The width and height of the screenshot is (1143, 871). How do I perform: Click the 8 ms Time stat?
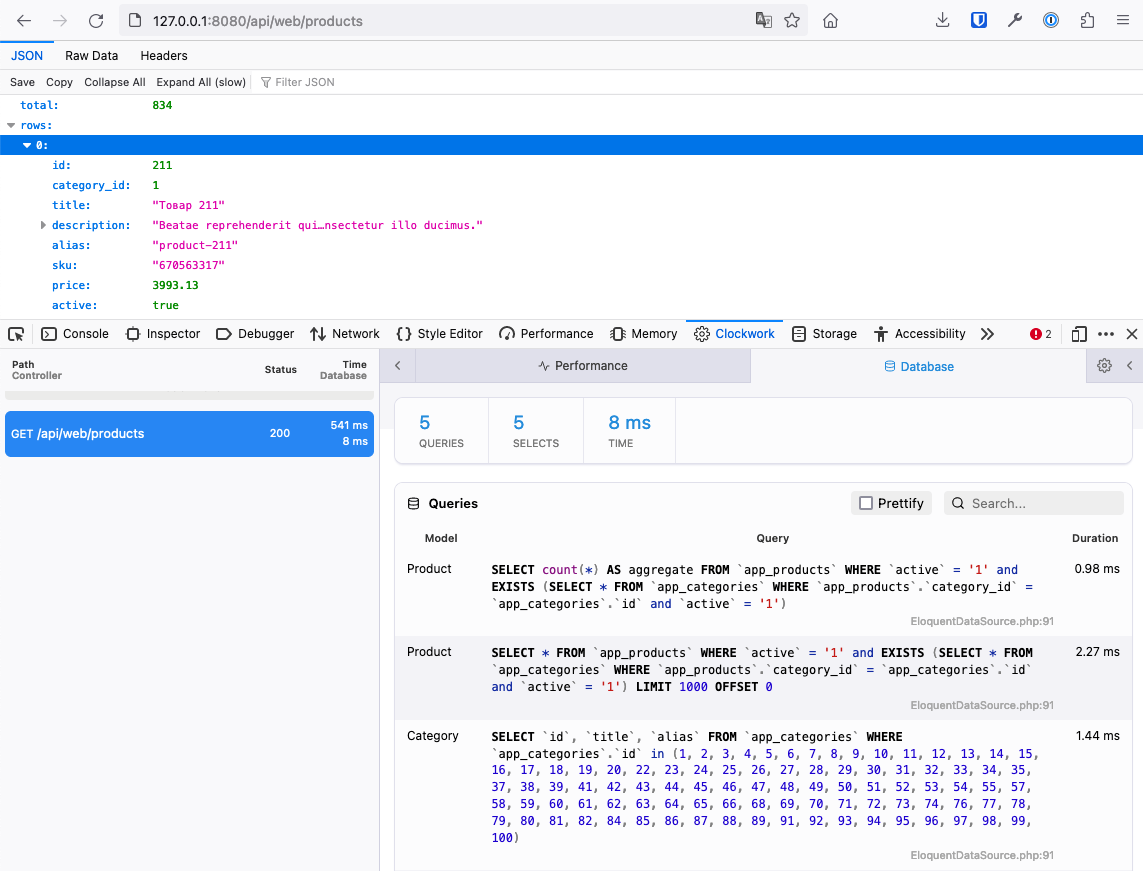[x=629, y=431]
